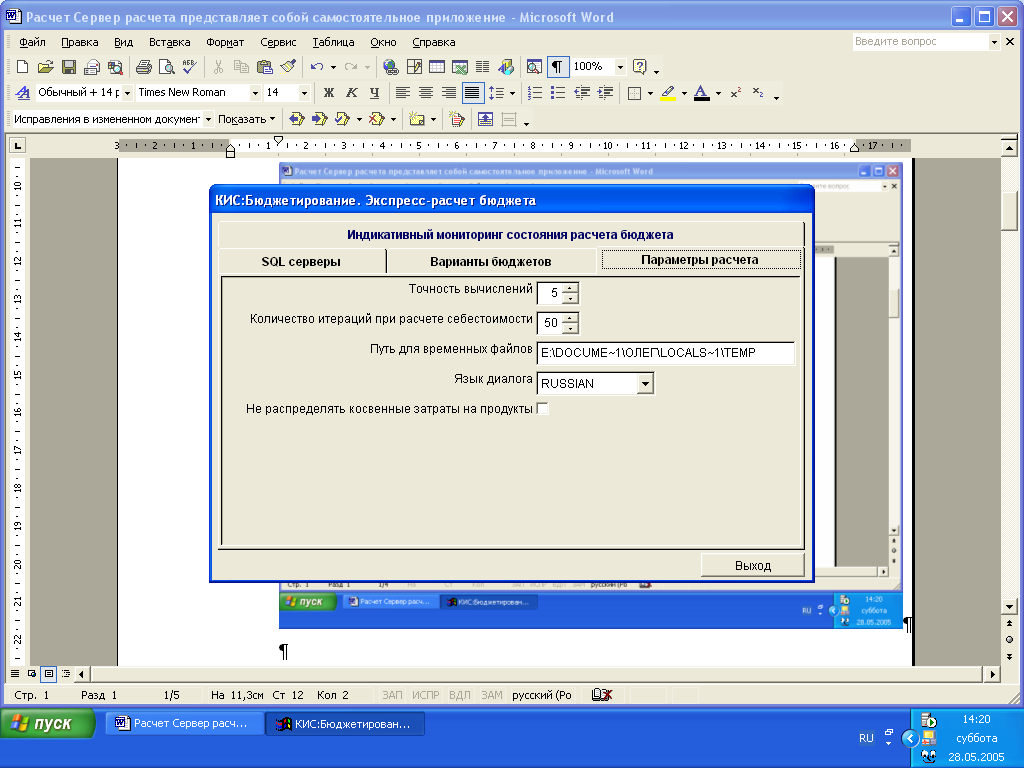This screenshot has width=1024, height=768.
Task: Click the Open file folder icon
Action: (45, 67)
